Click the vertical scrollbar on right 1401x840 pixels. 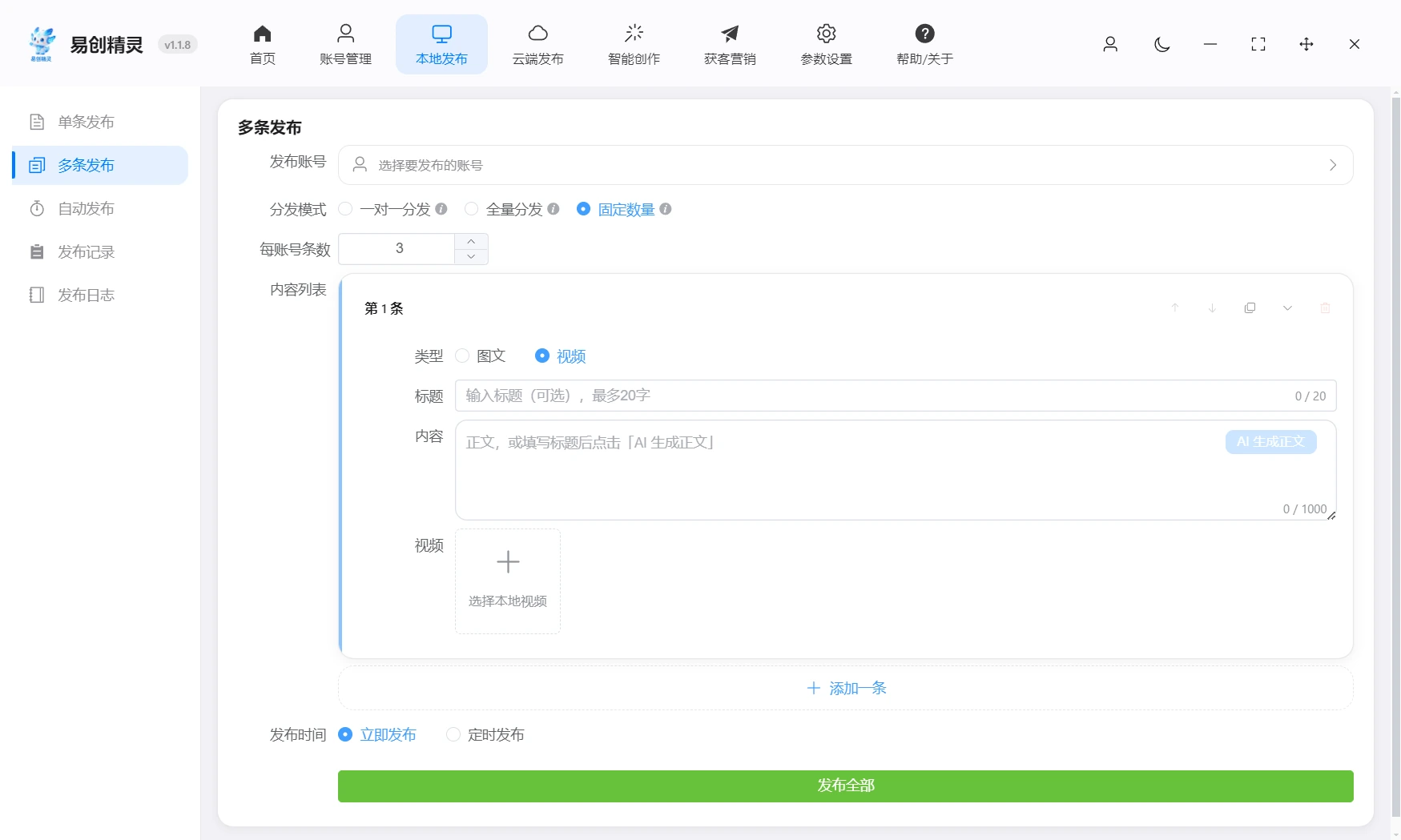[x=1395, y=456]
